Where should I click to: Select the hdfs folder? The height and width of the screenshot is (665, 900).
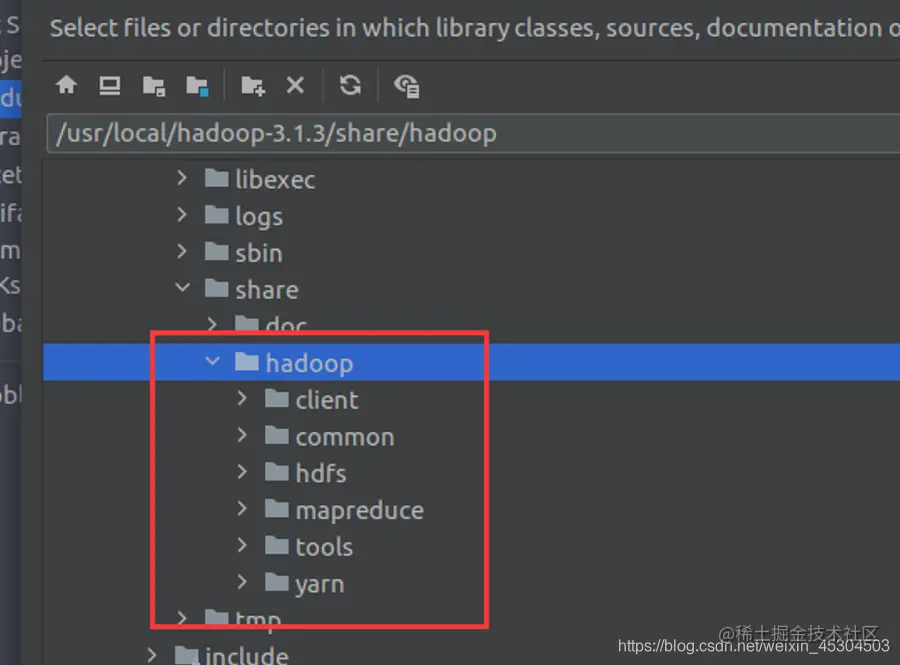click(x=306, y=473)
